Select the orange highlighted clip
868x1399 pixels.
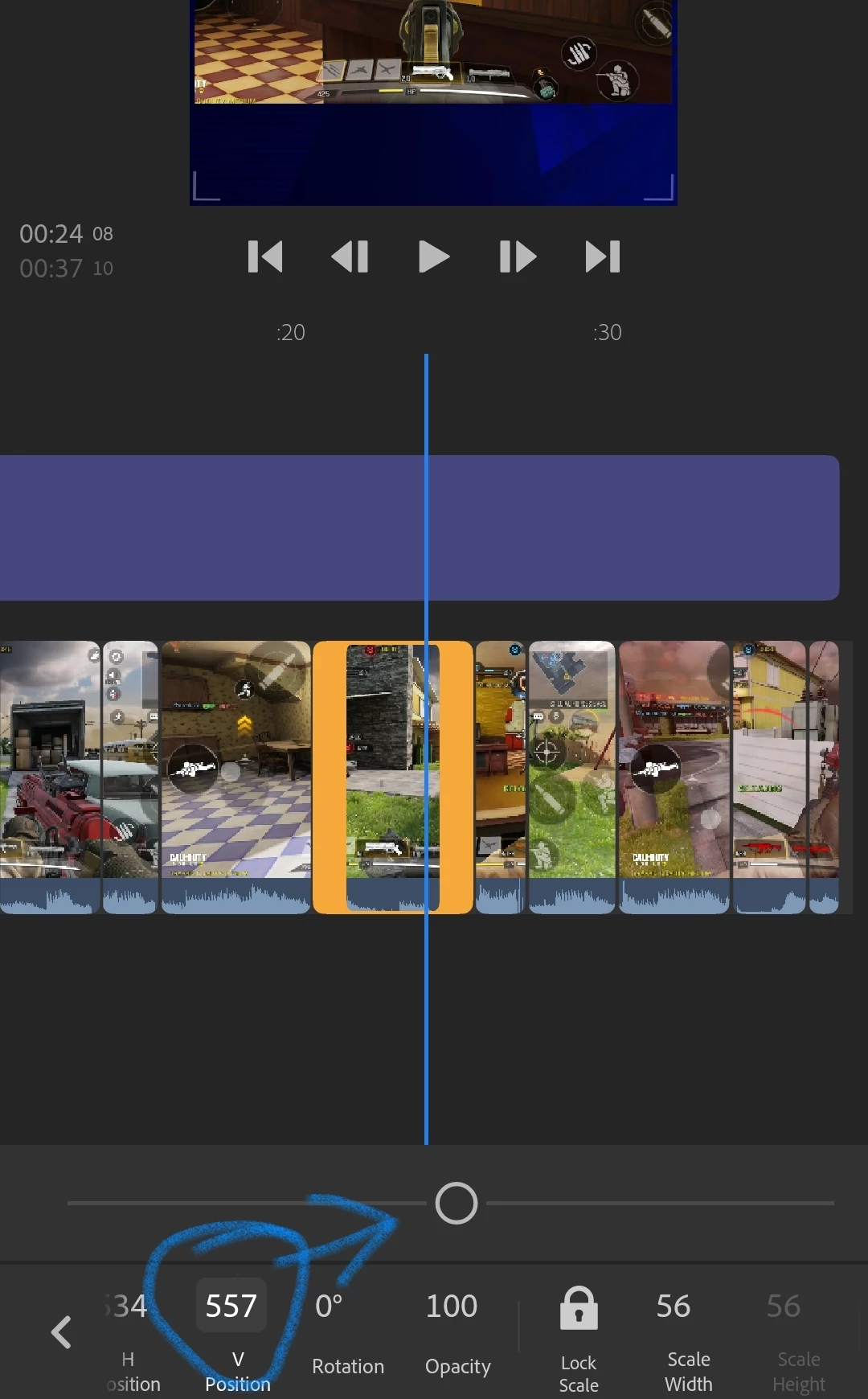coord(393,777)
